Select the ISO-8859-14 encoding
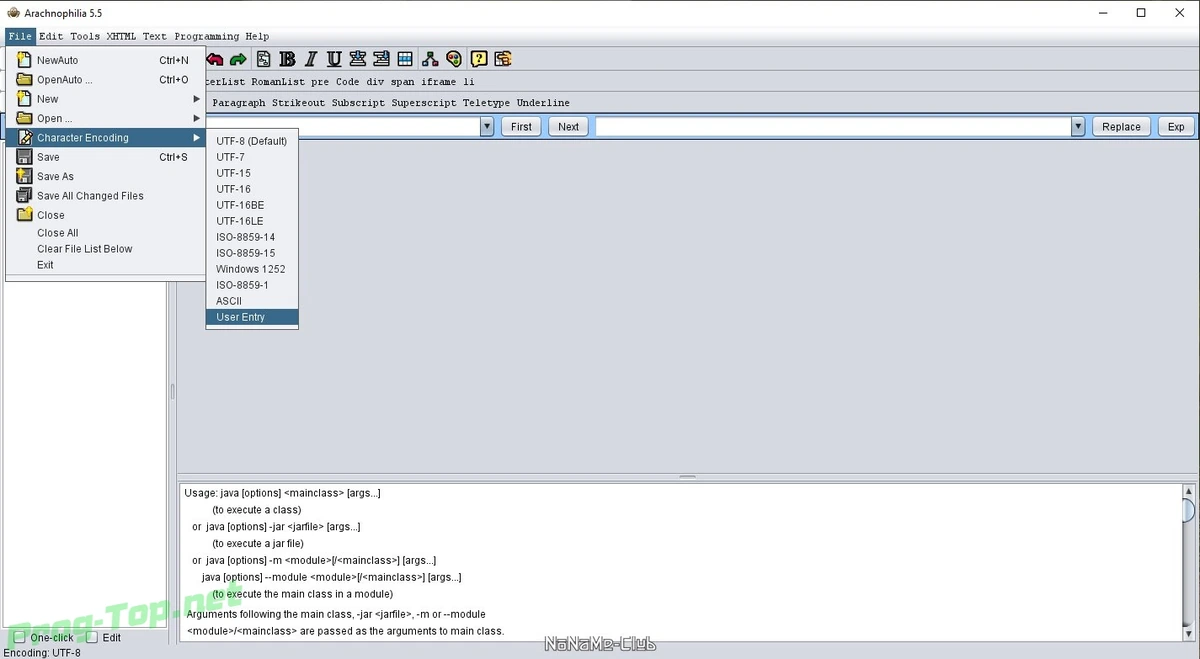The width and height of the screenshot is (1200, 659). pos(252,237)
